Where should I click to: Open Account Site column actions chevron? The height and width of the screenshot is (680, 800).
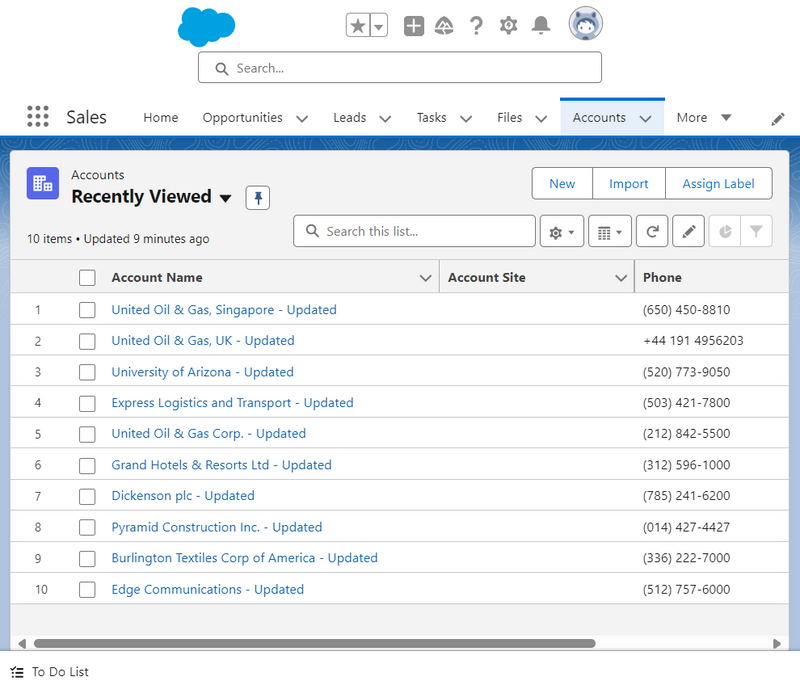click(620, 278)
